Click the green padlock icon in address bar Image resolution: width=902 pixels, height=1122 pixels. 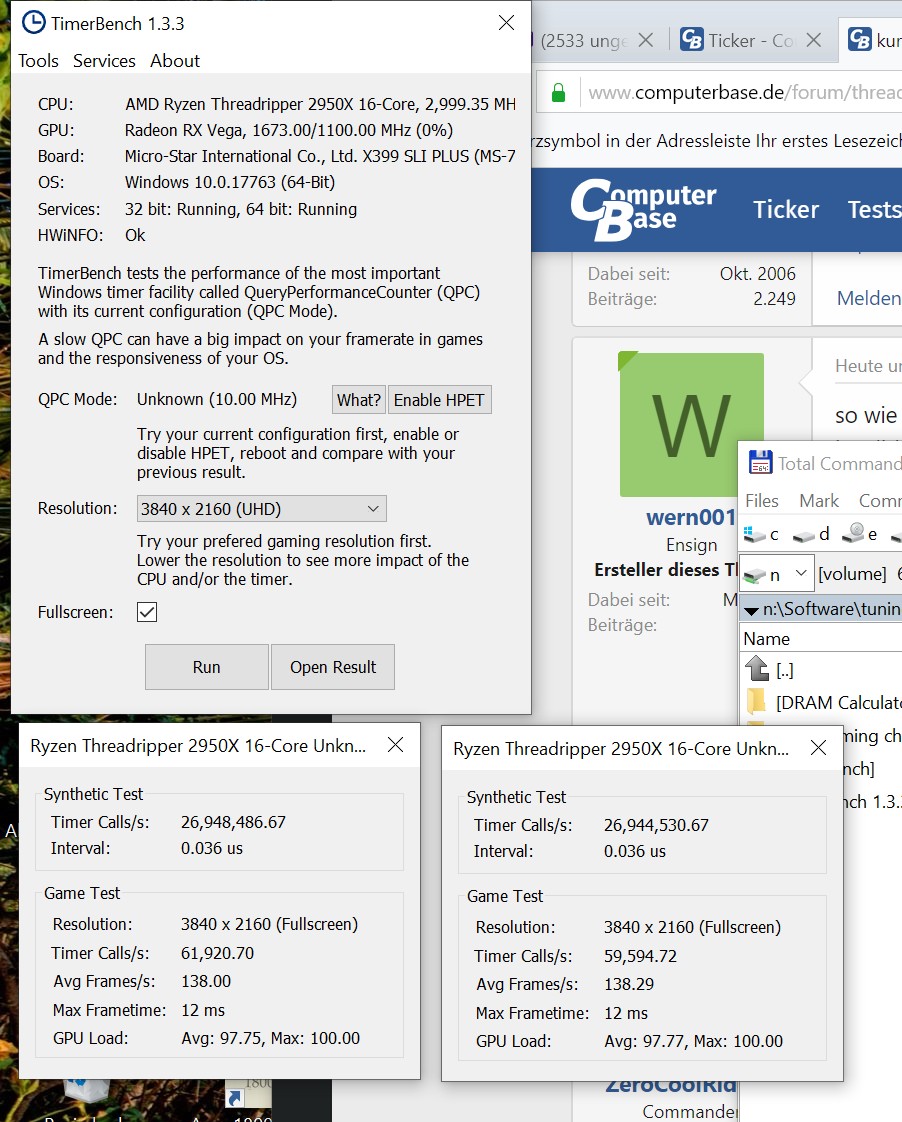(559, 92)
